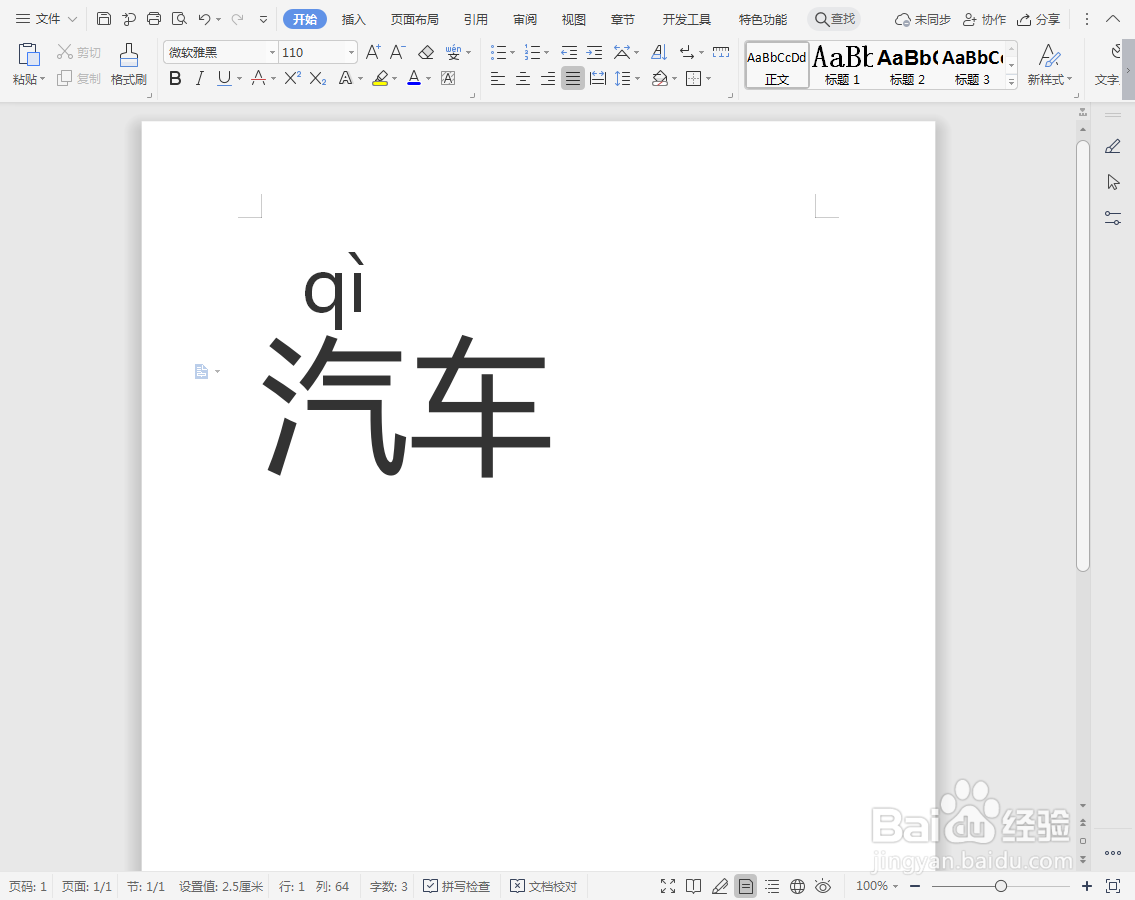Click the 未同步 sync button
1135x900 pixels.
[922, 20]
